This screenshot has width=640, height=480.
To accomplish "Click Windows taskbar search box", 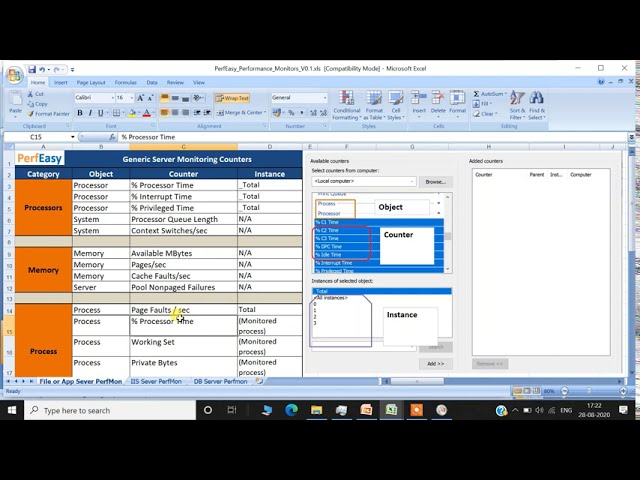I will pyautogui.click(x=110, y=410).
